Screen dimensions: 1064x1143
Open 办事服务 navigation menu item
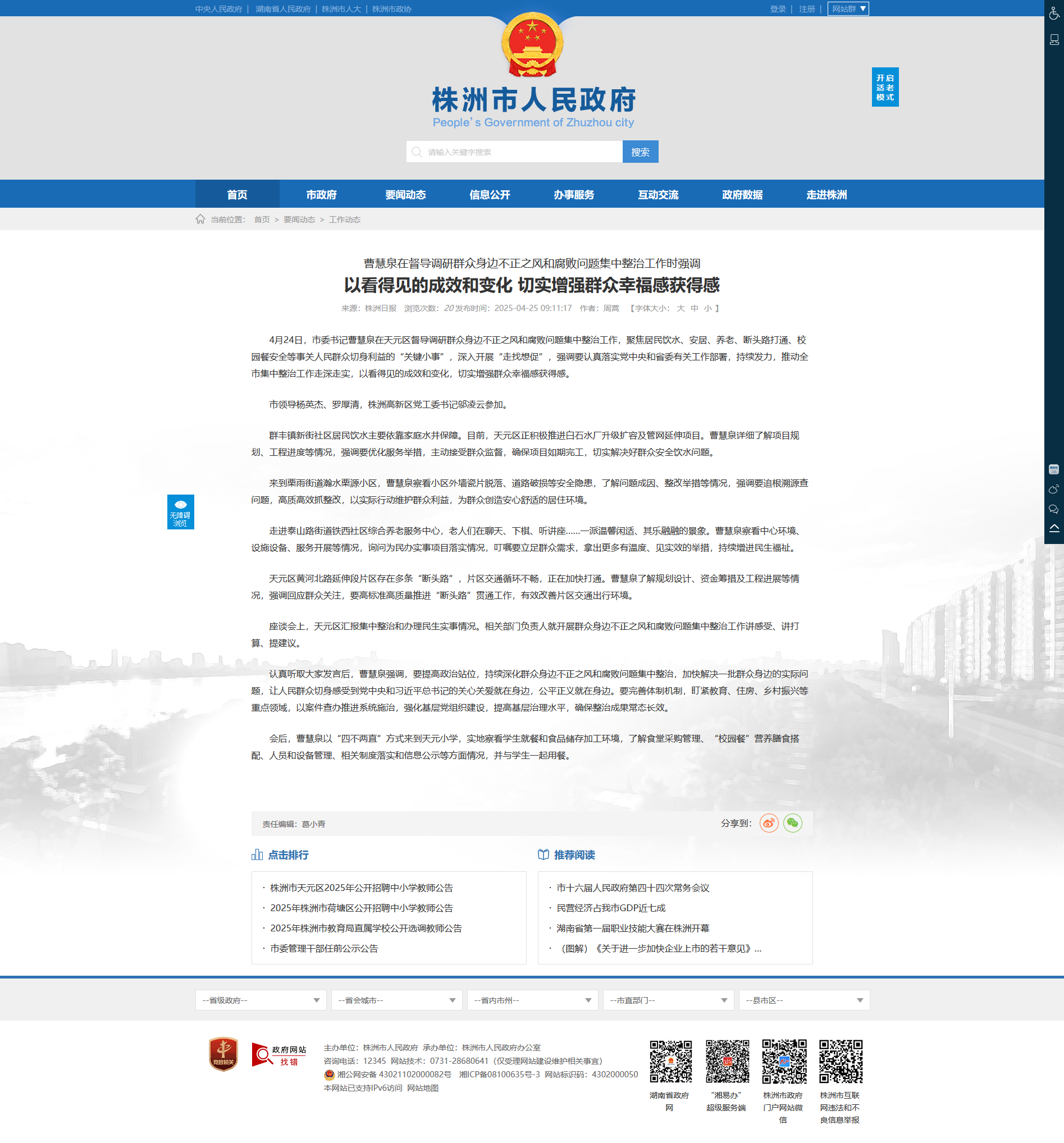573,195
